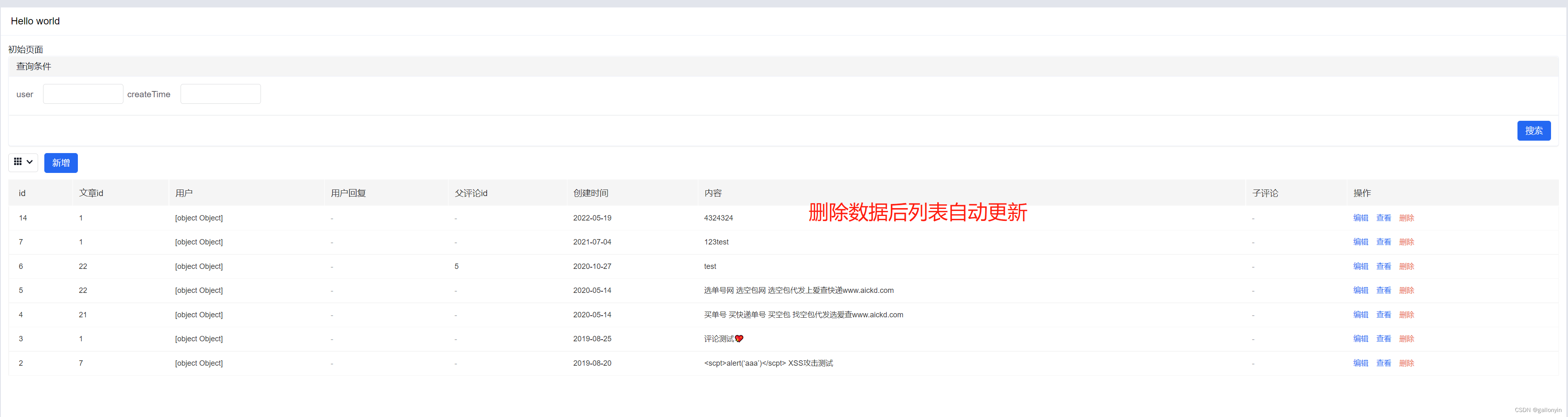This screenshot has height=417, width=1568.
Task: Click 删除 on the XSS攻击测试 row
Action: click(1407, 363)
